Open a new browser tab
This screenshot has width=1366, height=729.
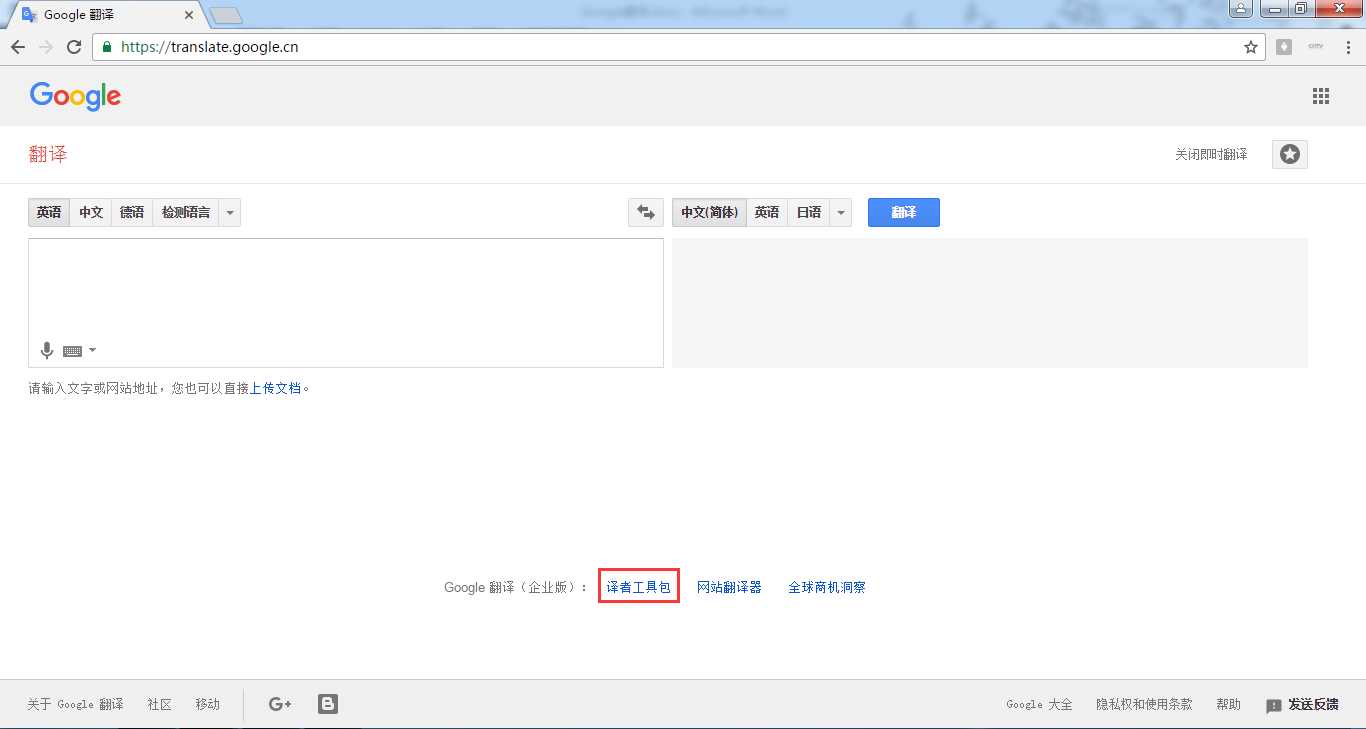226,15
